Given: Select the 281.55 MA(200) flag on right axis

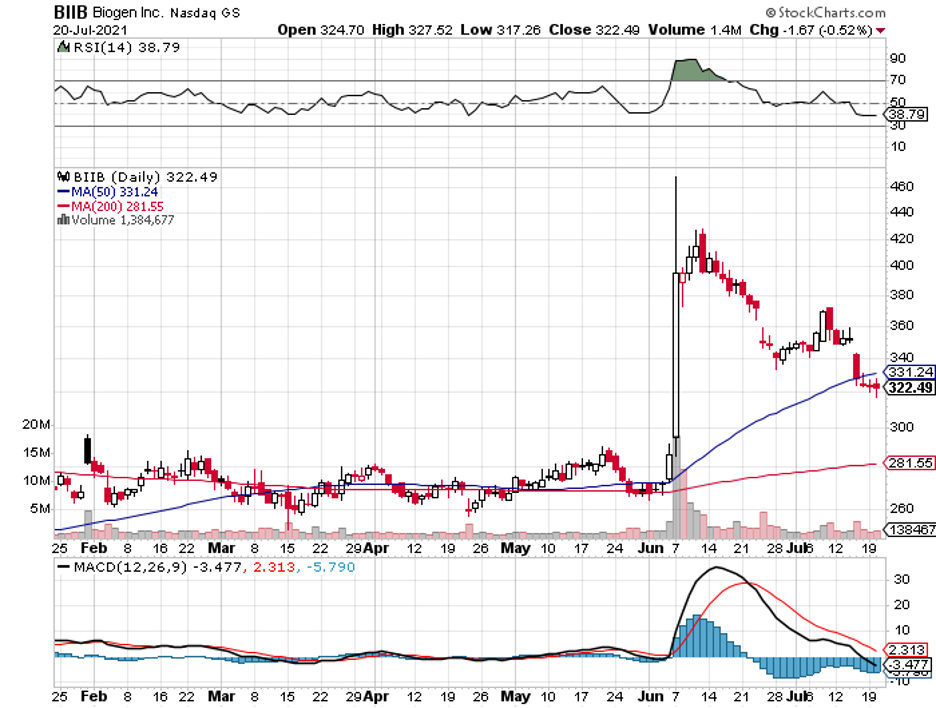Looking at the screenshot, I should [x=906, y=463].
